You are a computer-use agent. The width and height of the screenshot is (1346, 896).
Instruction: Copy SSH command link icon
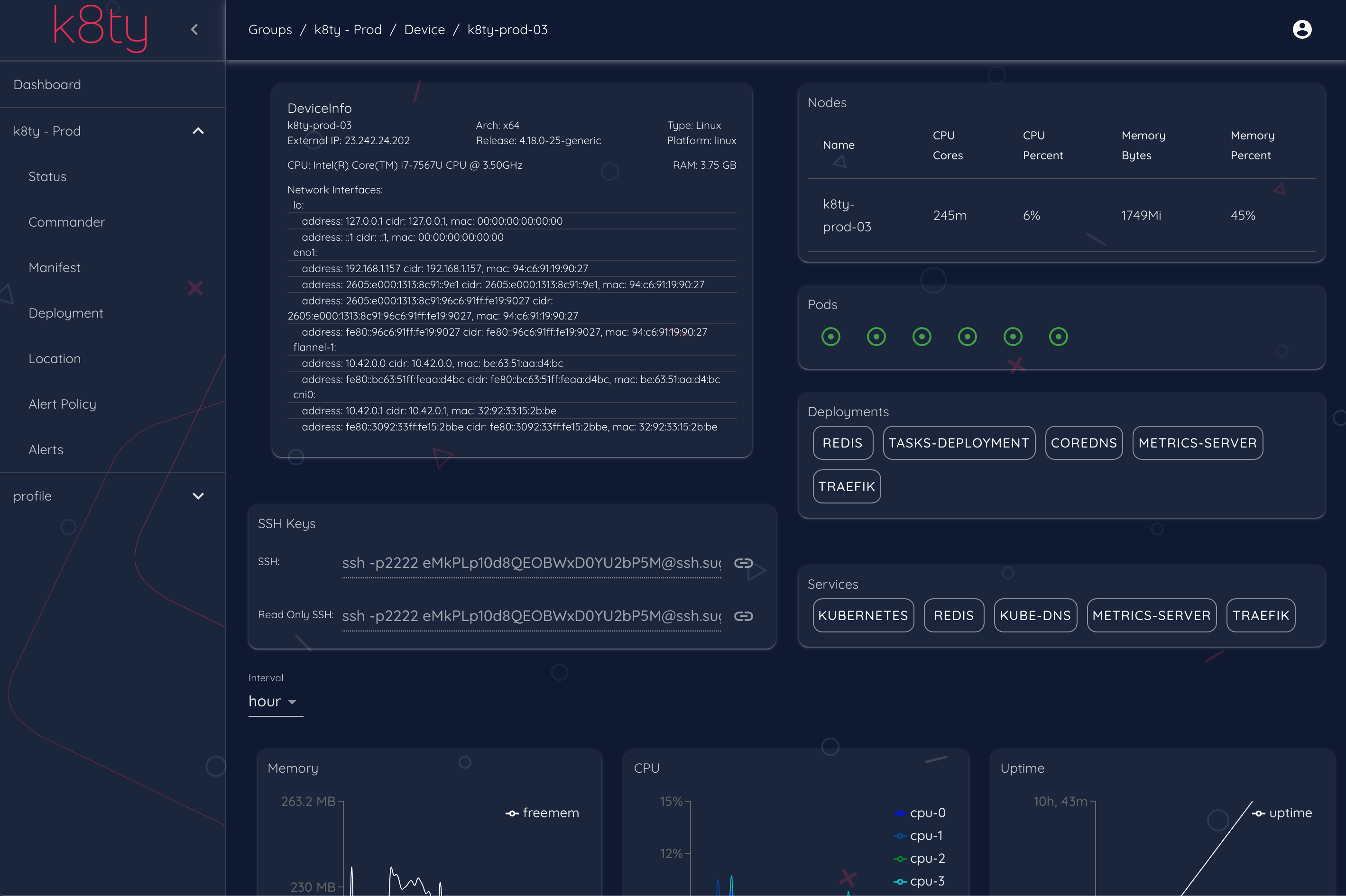pyautogui.click(x=743, y=563)
